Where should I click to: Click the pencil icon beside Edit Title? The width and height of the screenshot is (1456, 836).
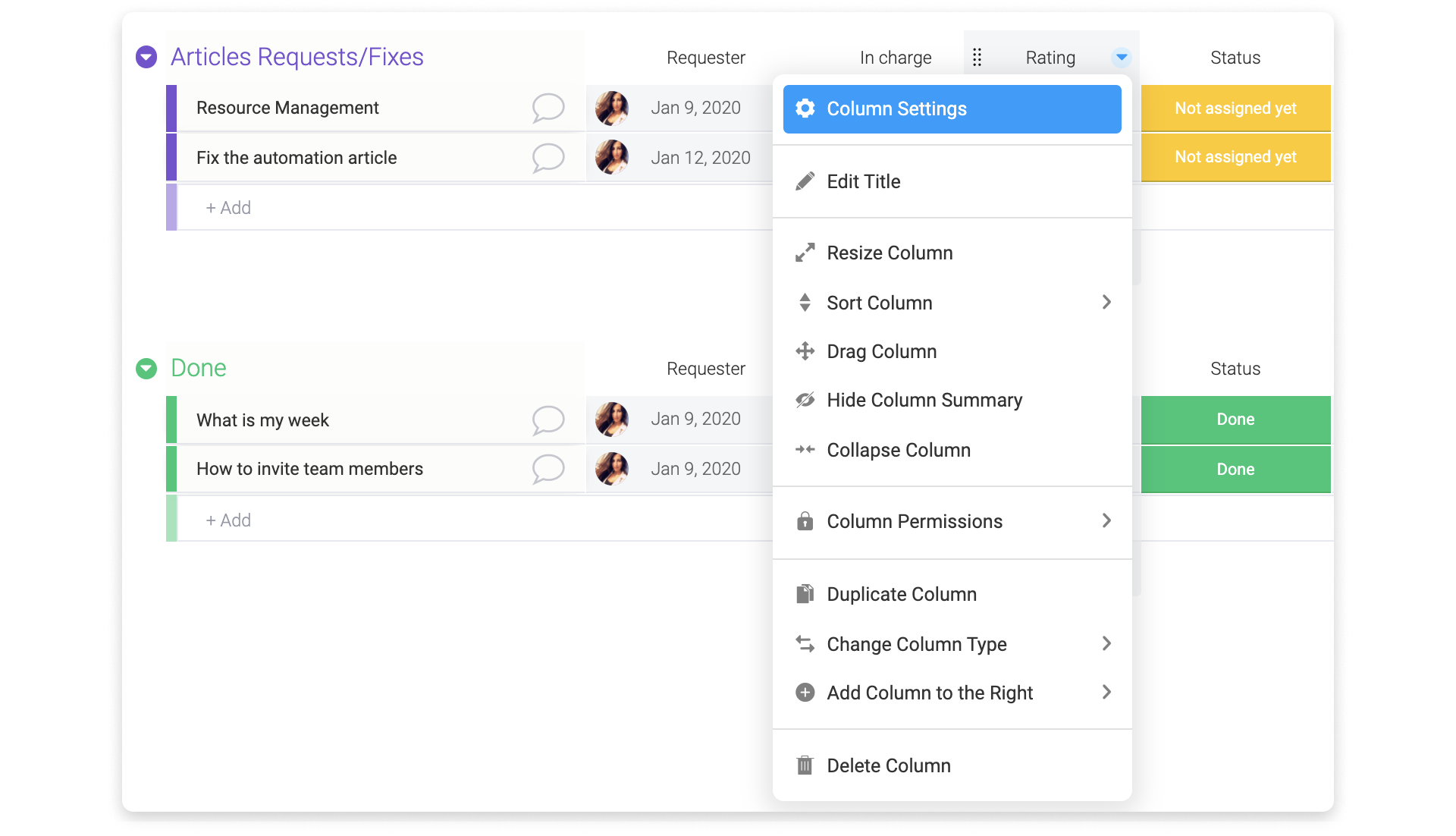click(x=805, y=181)
